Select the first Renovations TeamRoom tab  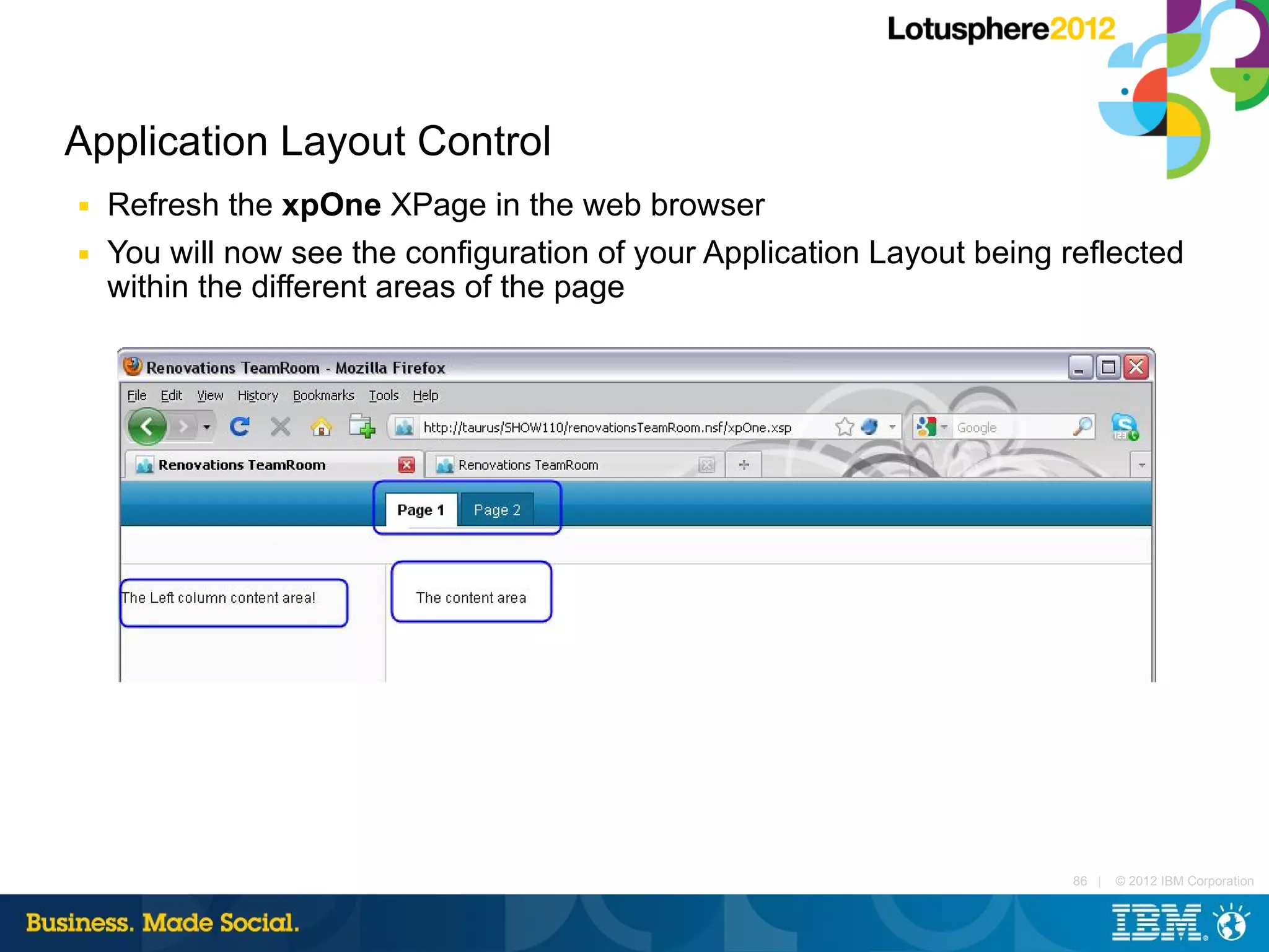pyautogui.click(x=274, y=465)
